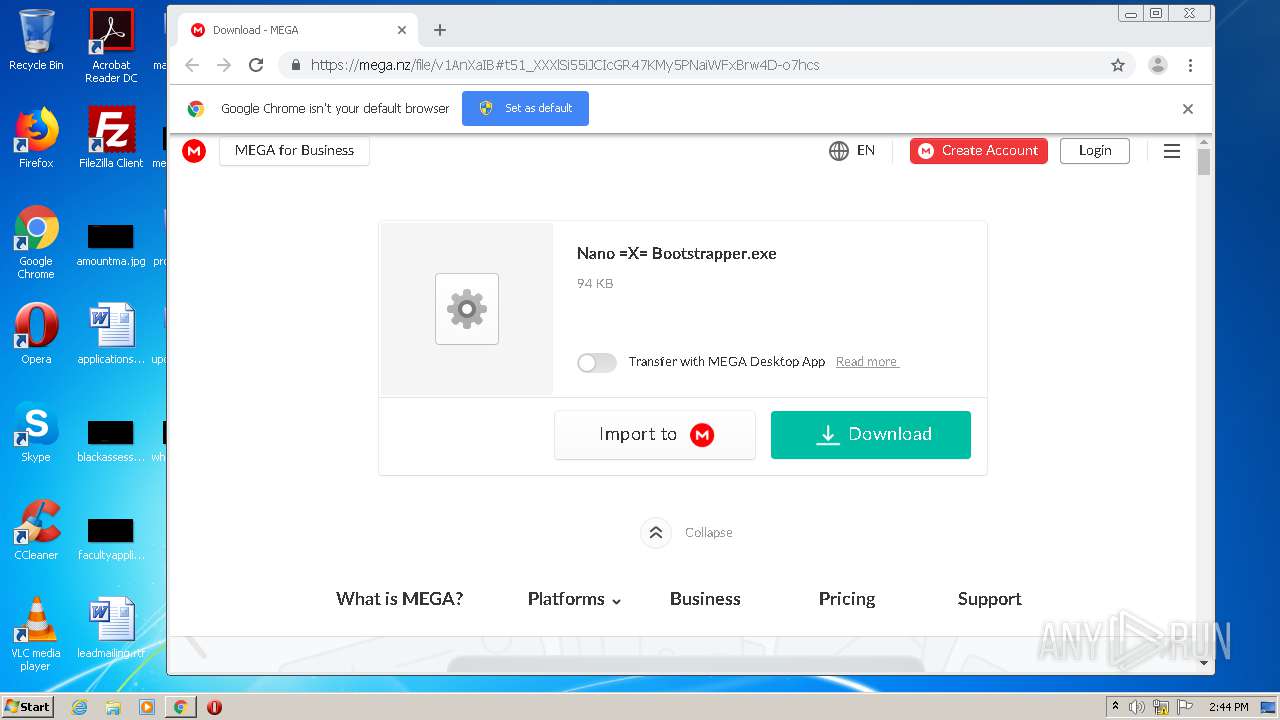Viewport: 1280px width, 720px height.
Task: Click the Import to MEGA button
Action: coord(655,435)
